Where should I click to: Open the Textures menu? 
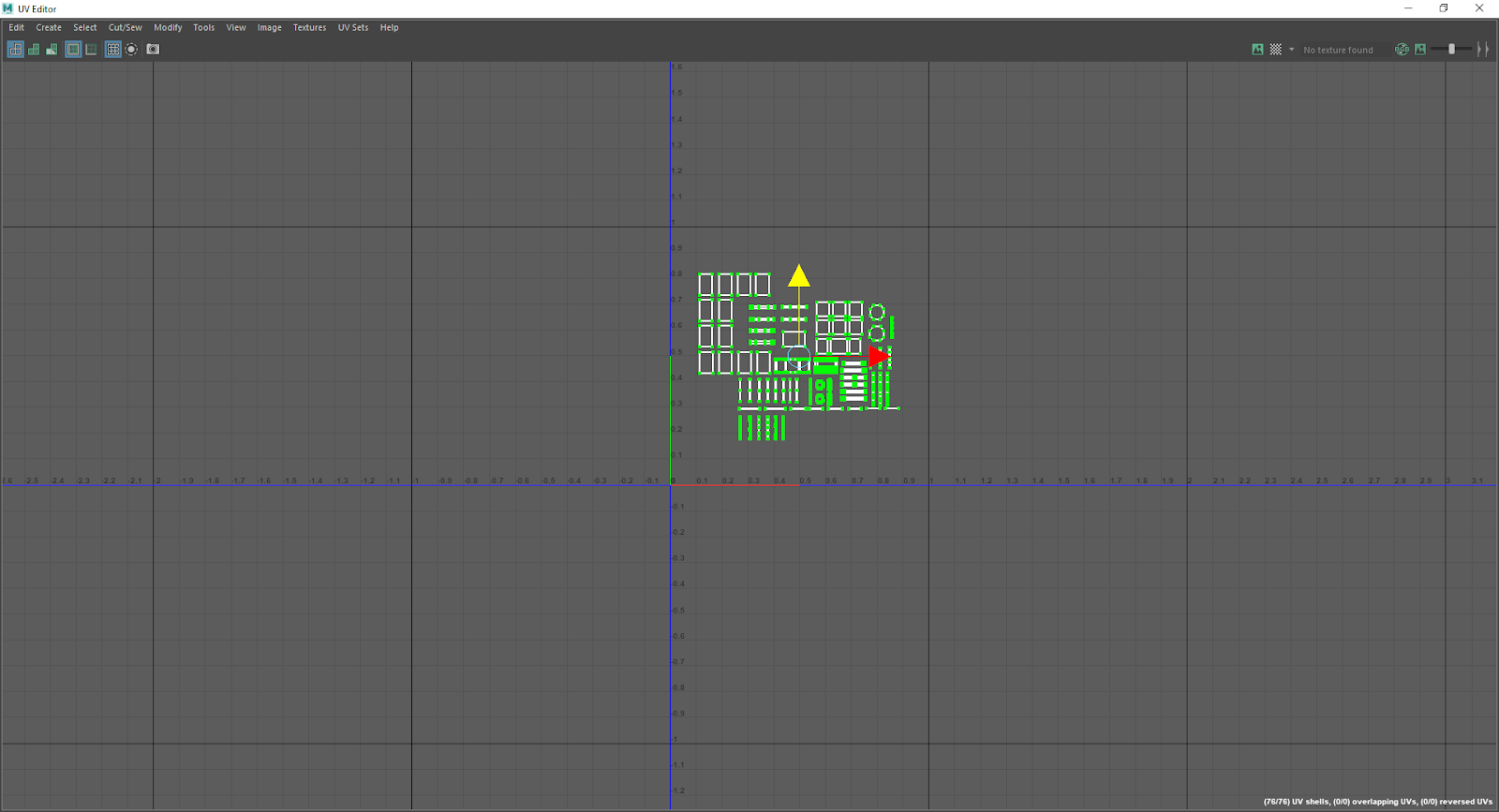(x=310, y=27)
